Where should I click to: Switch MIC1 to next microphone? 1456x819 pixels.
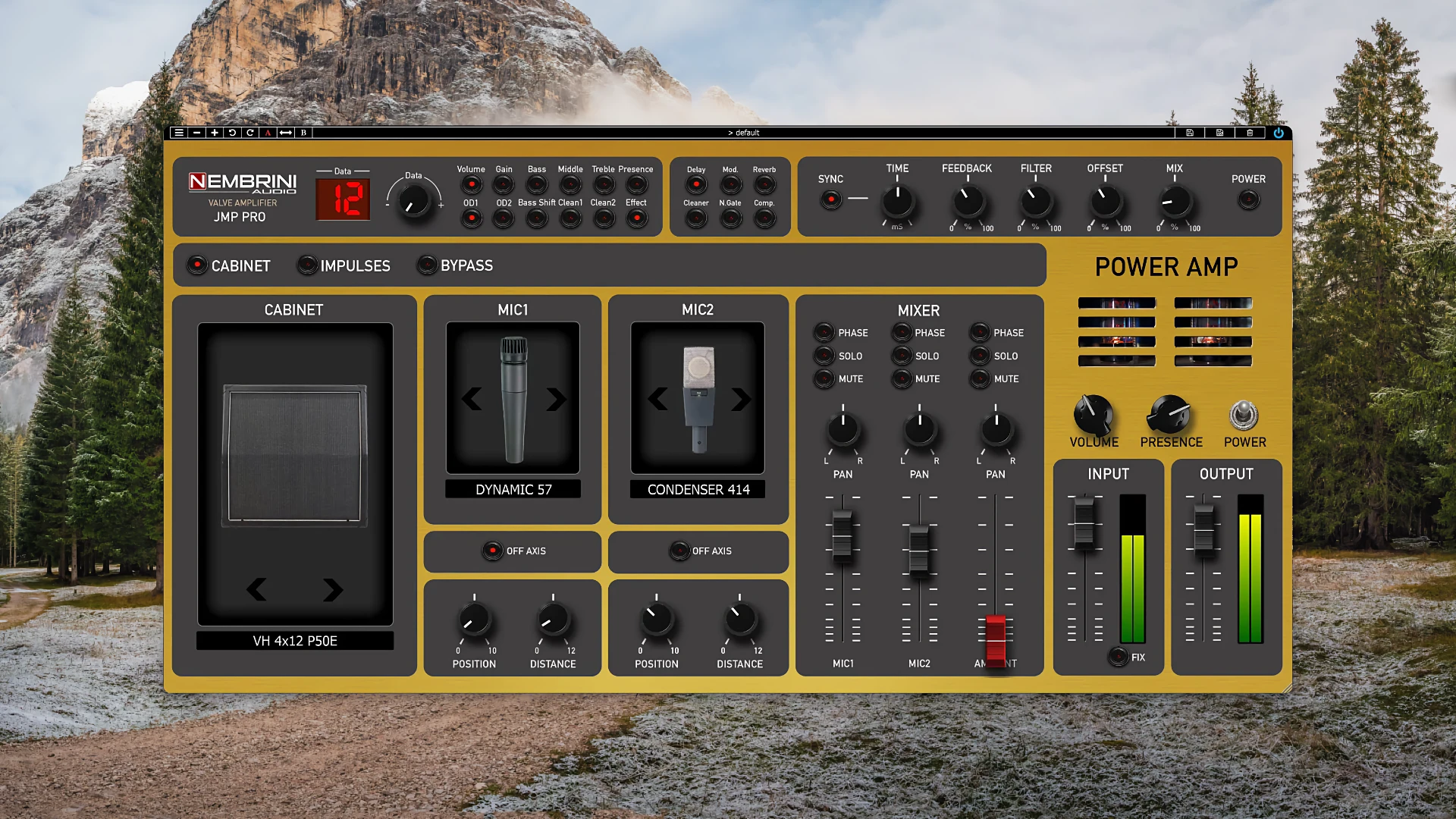(x=556, y=399)
